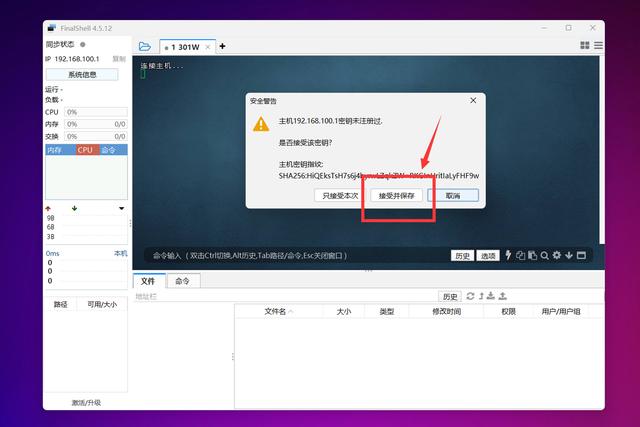Click 只接受本次 in security warning

[340, 196]
